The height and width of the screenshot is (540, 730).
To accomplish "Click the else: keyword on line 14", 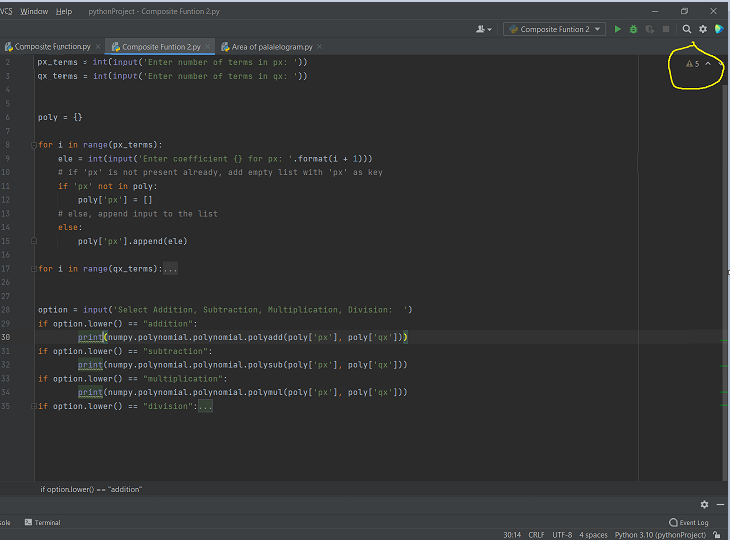I will click(70, 227).
